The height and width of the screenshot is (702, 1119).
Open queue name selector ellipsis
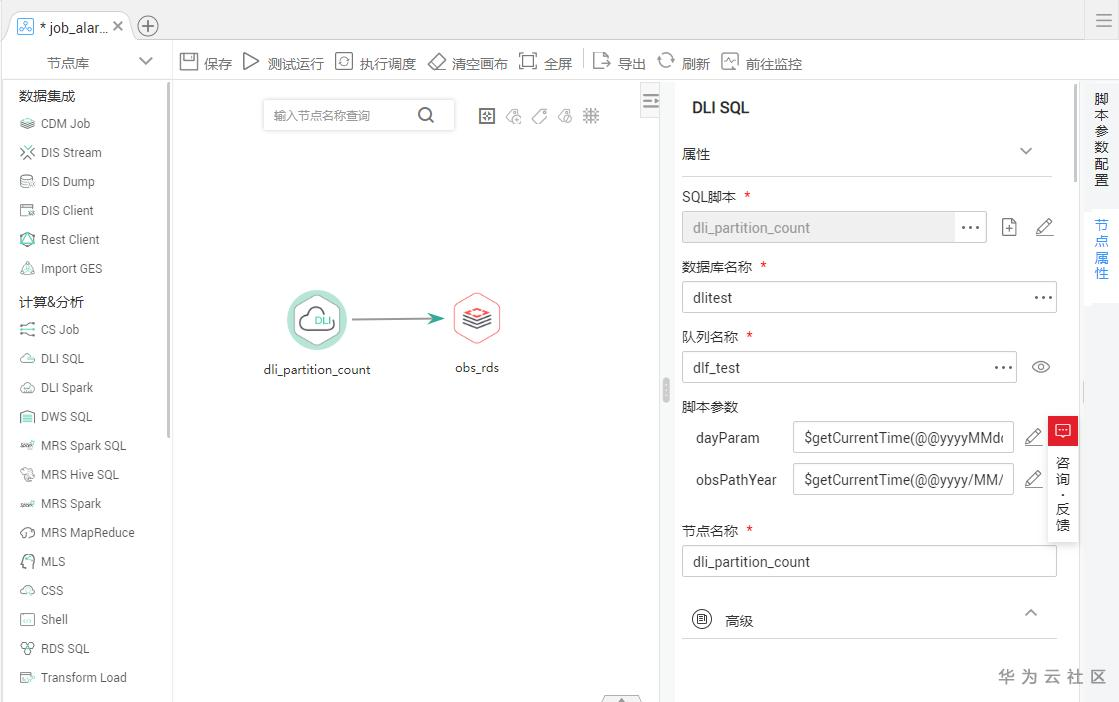[1003, 367]
